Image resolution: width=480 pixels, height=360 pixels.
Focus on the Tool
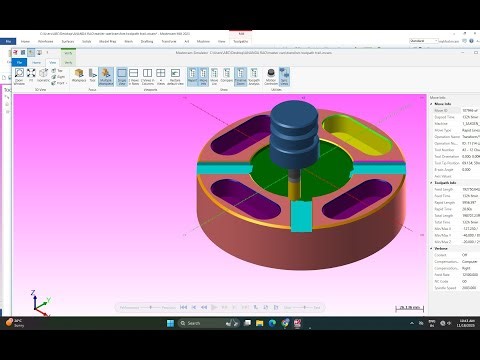coord(92,76)
